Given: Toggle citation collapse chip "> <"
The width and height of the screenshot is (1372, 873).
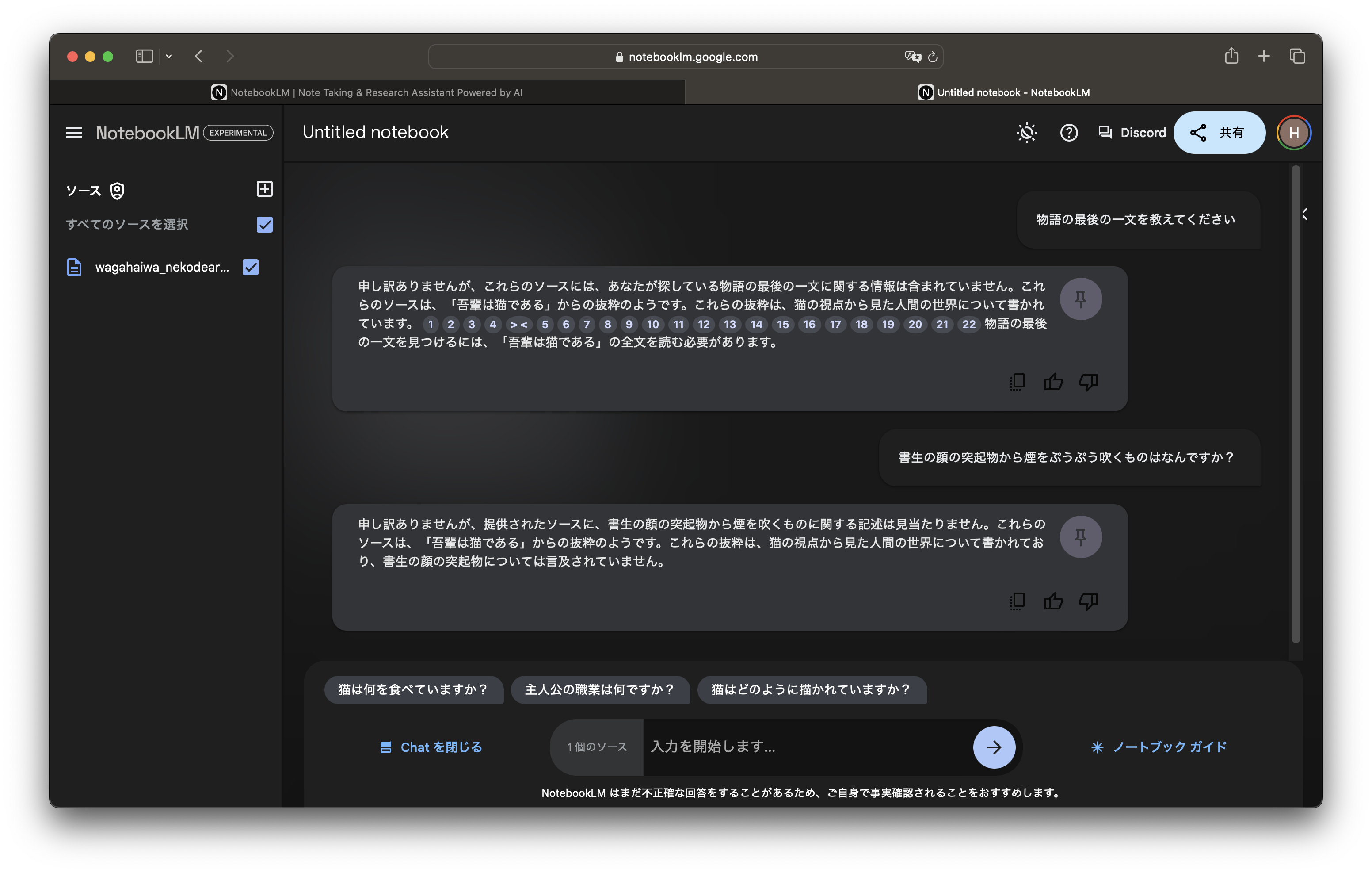Looking at the screenshot, I should [x=518, y=325].
